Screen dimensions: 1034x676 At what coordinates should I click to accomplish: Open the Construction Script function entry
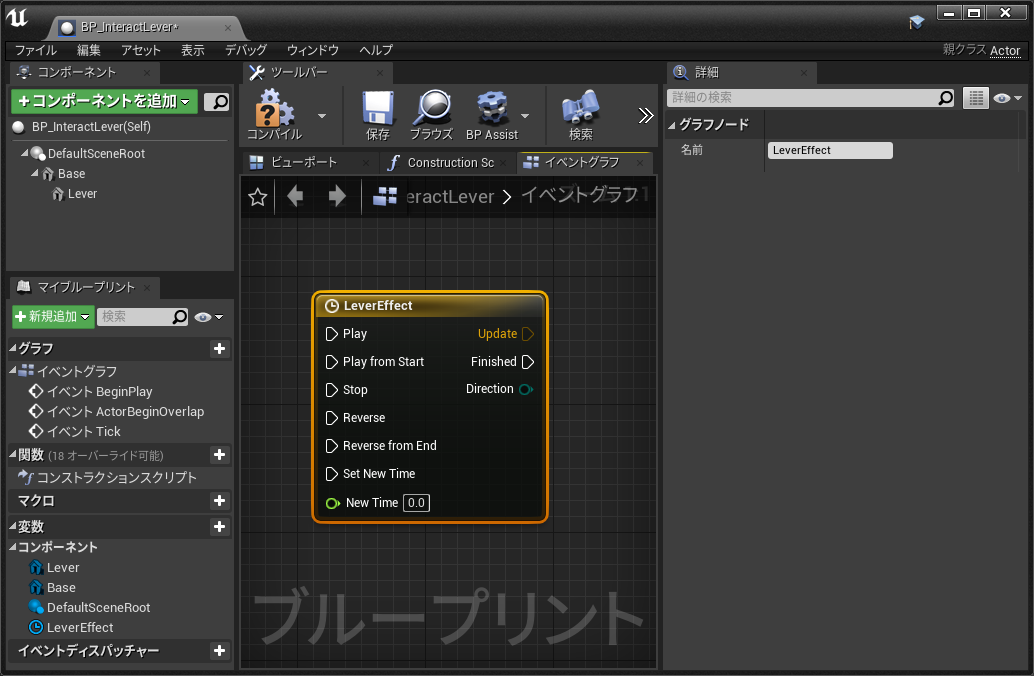[x=116, y=477]
